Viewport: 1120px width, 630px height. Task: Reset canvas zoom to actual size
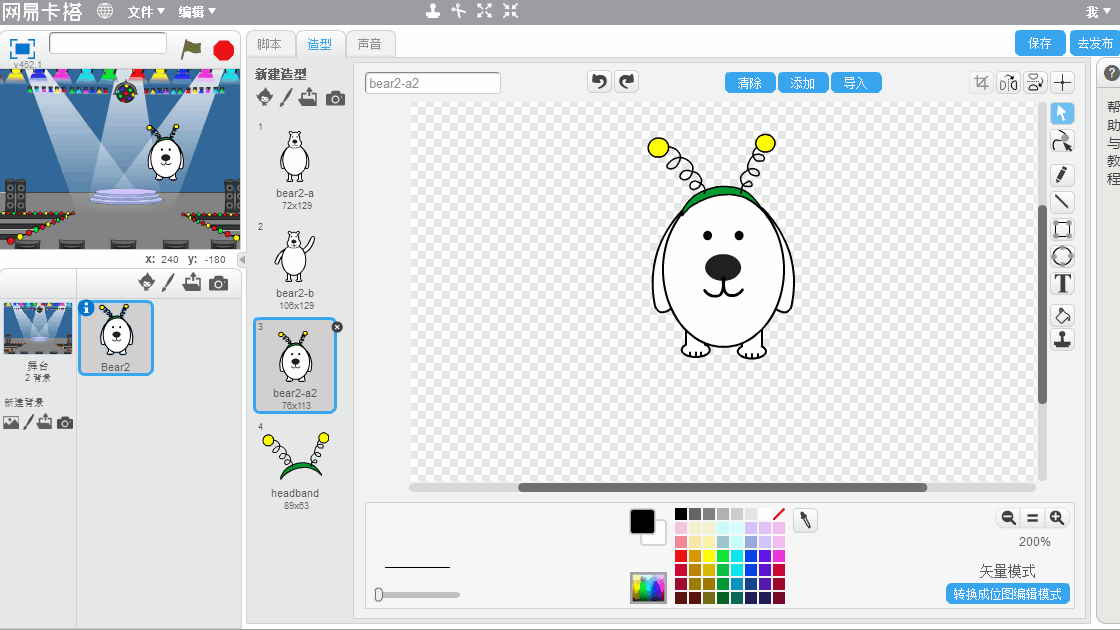point(1032,518)
